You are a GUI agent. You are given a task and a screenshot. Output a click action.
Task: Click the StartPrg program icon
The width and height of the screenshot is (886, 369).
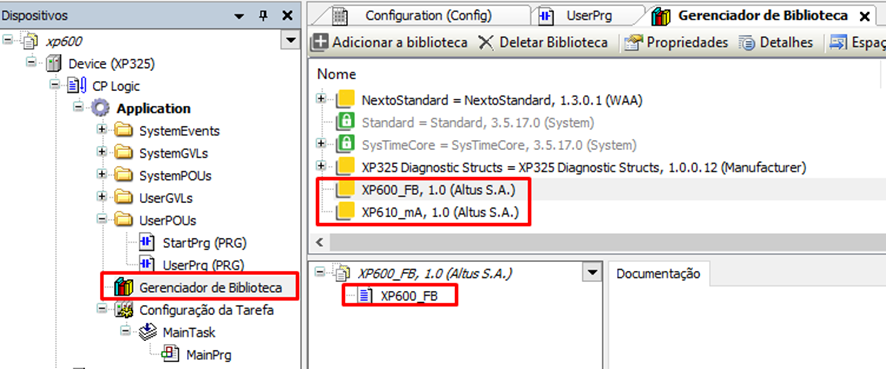click(x=146, y=243)
